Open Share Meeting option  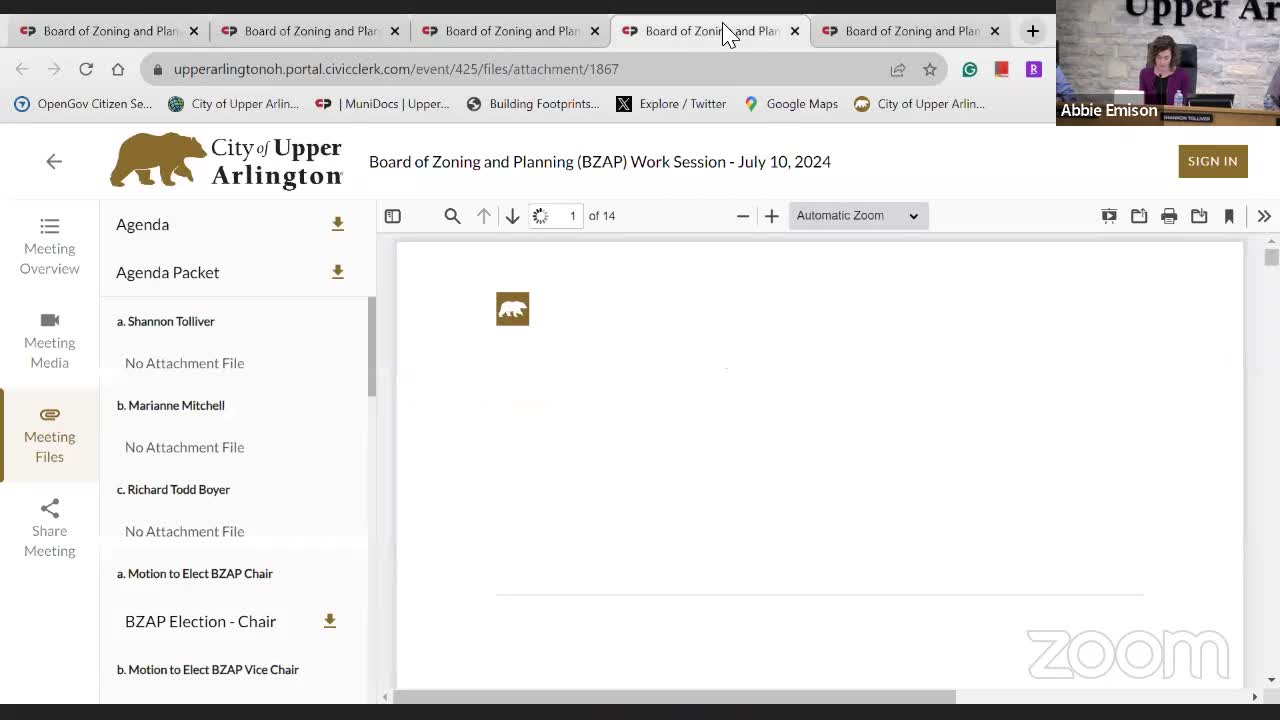click(x=49, y=528)
